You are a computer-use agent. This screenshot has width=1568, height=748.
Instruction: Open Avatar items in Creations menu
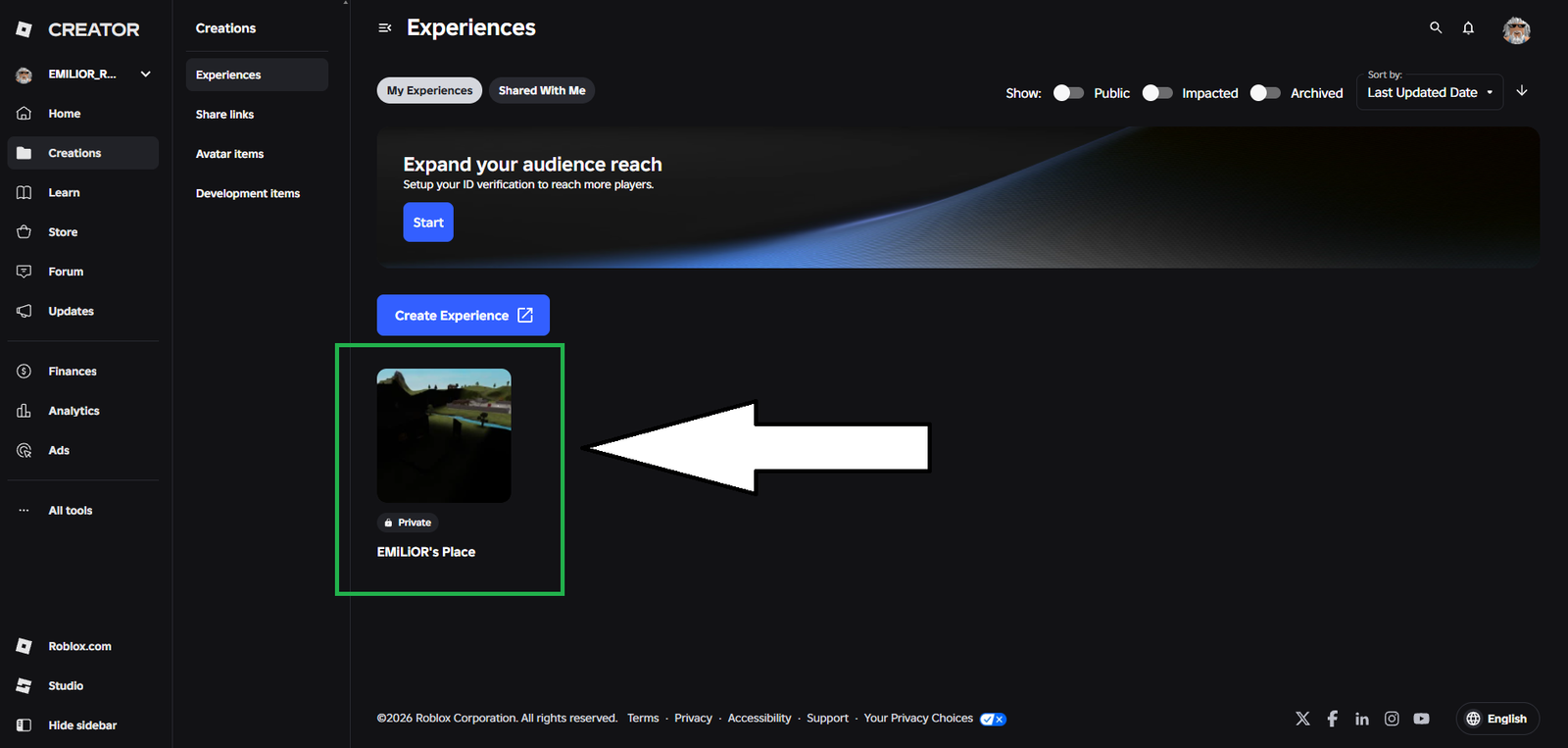(229, 154)
